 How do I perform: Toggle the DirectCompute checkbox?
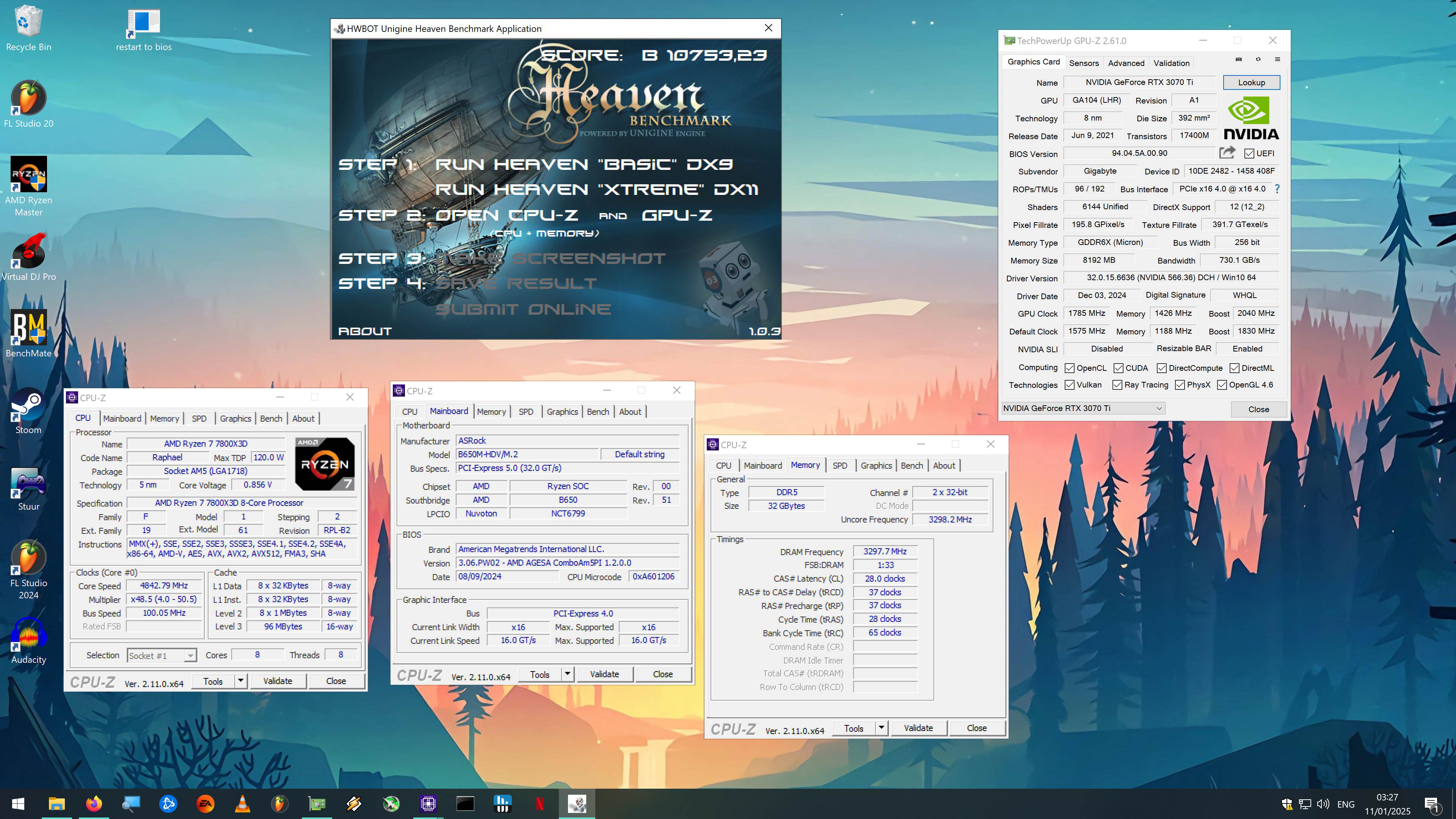pyautogui.click(x=1161, y=368)
